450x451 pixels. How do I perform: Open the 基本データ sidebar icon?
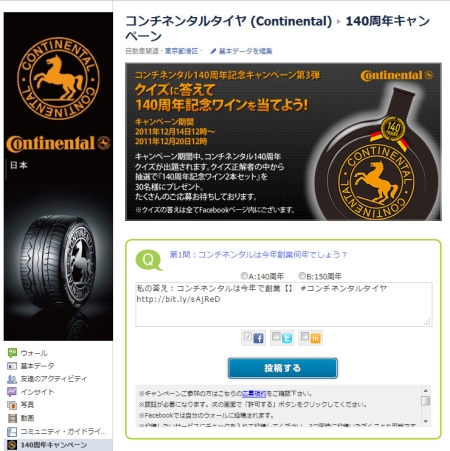tap(12, 366)
